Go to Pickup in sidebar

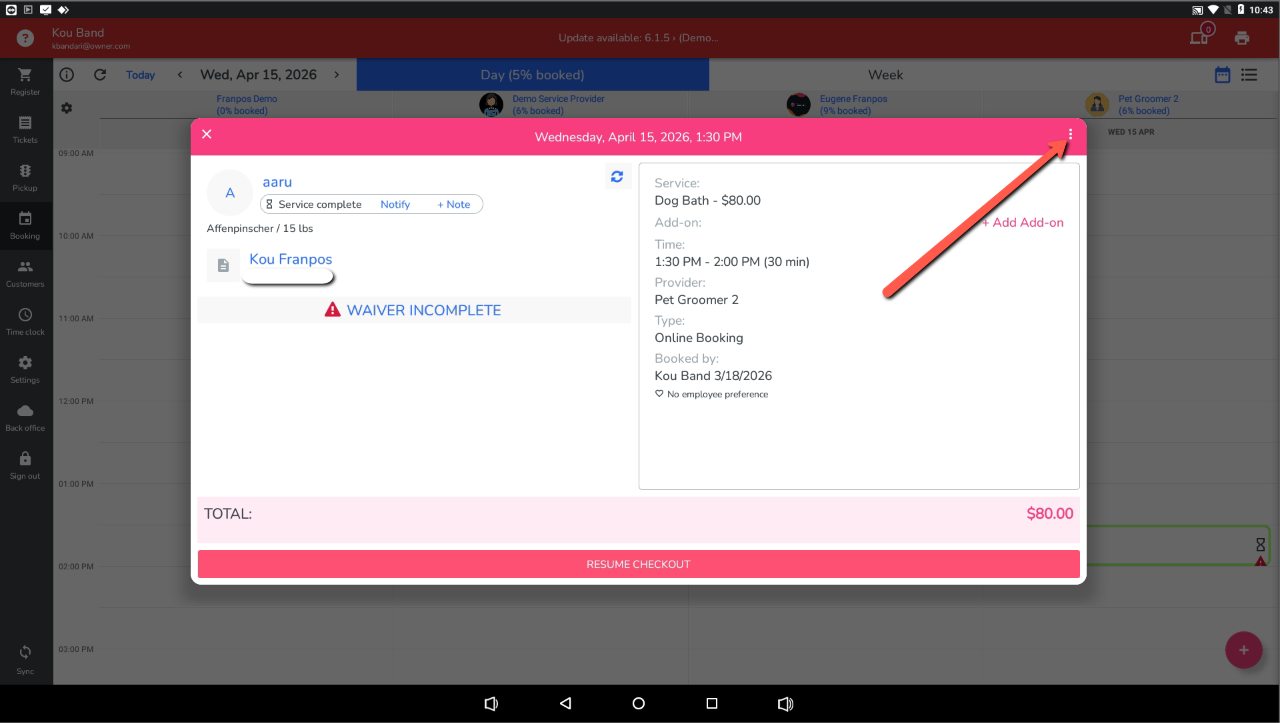[x=25, y=177]
